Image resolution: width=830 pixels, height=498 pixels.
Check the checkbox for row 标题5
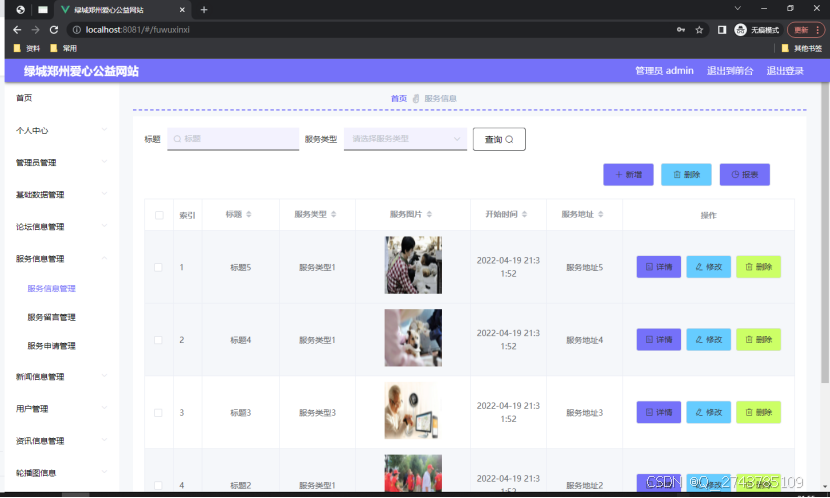coord(158,267)
